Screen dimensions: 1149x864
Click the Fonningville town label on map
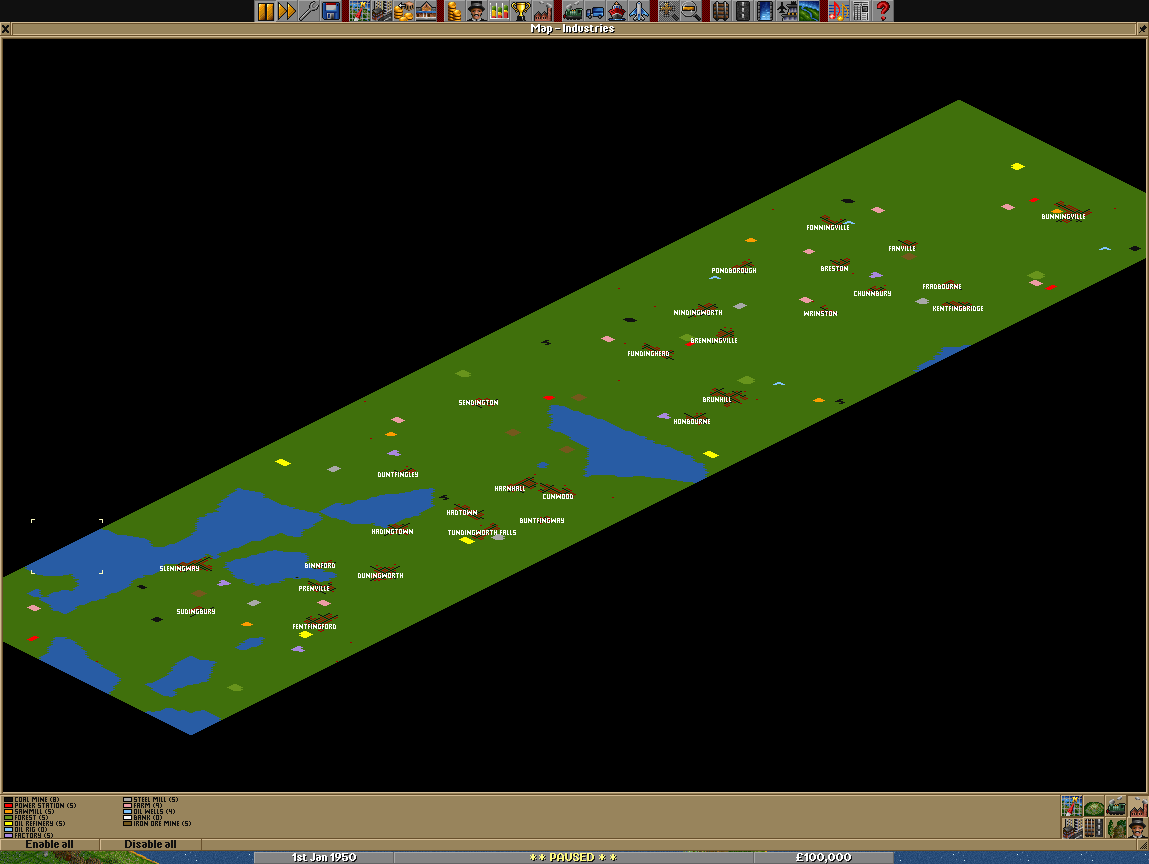(x=828, y=227)
